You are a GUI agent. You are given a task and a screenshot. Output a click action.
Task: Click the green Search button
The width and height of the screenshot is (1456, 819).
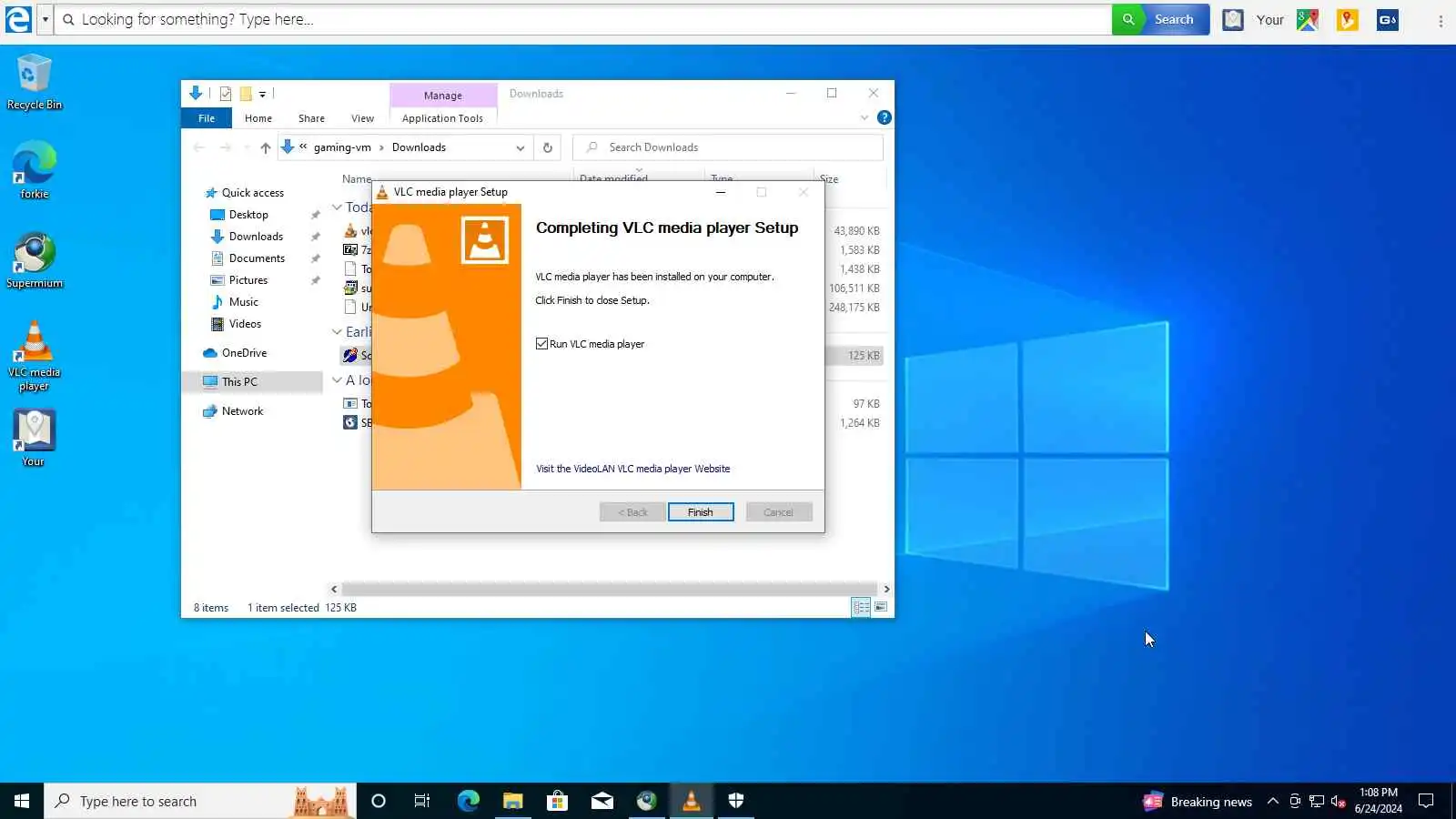click(x=1160, y=19)
